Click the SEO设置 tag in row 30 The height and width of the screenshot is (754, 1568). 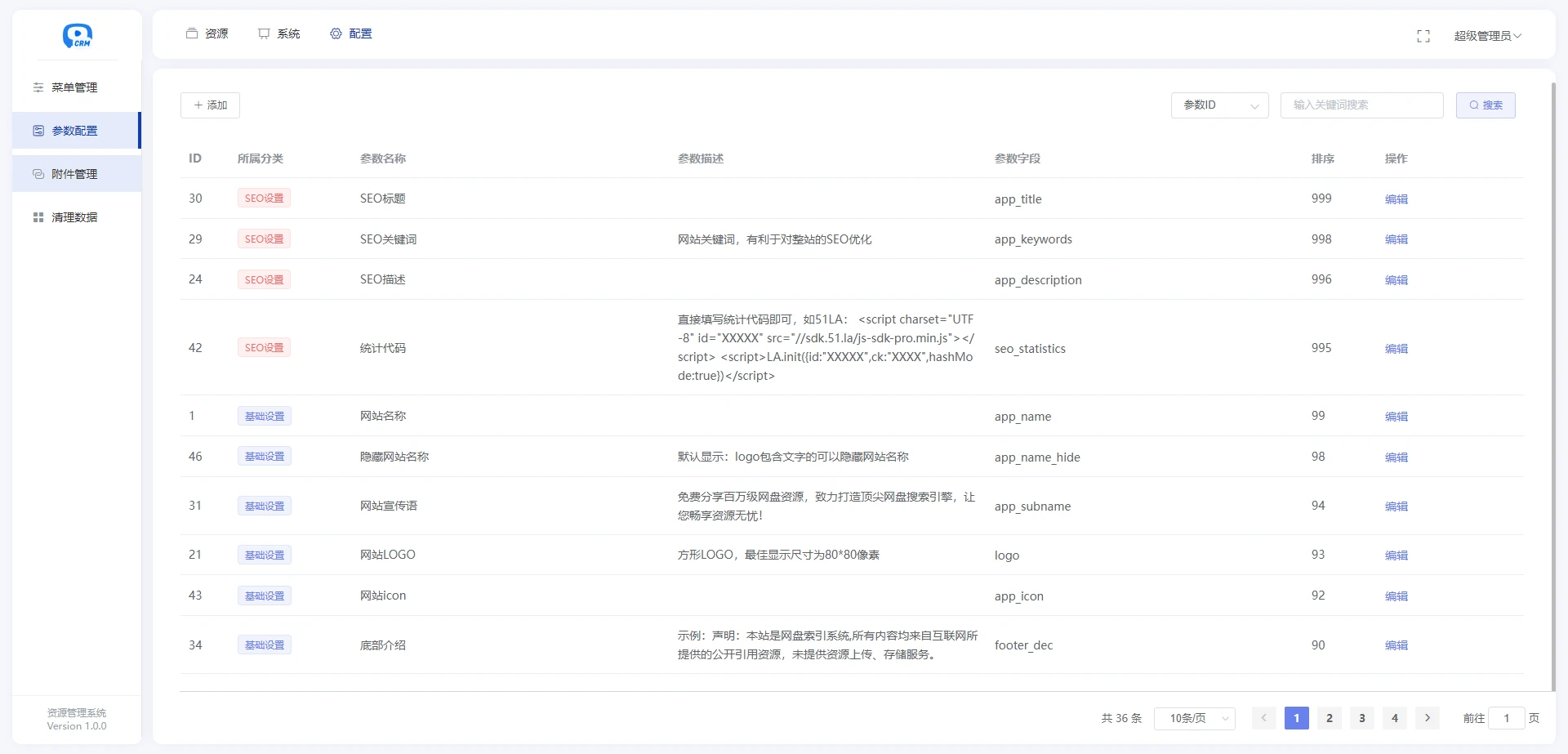[264, 198]
